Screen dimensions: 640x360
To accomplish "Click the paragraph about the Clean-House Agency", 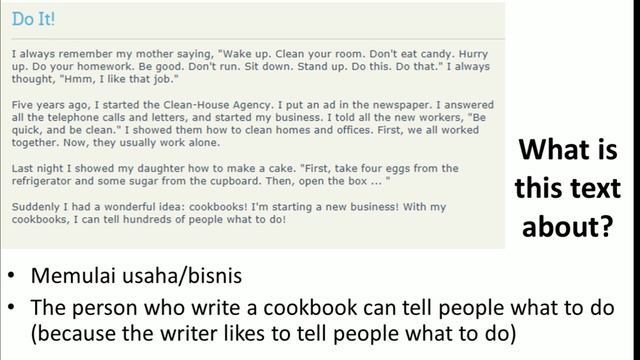I will point(253,124).
